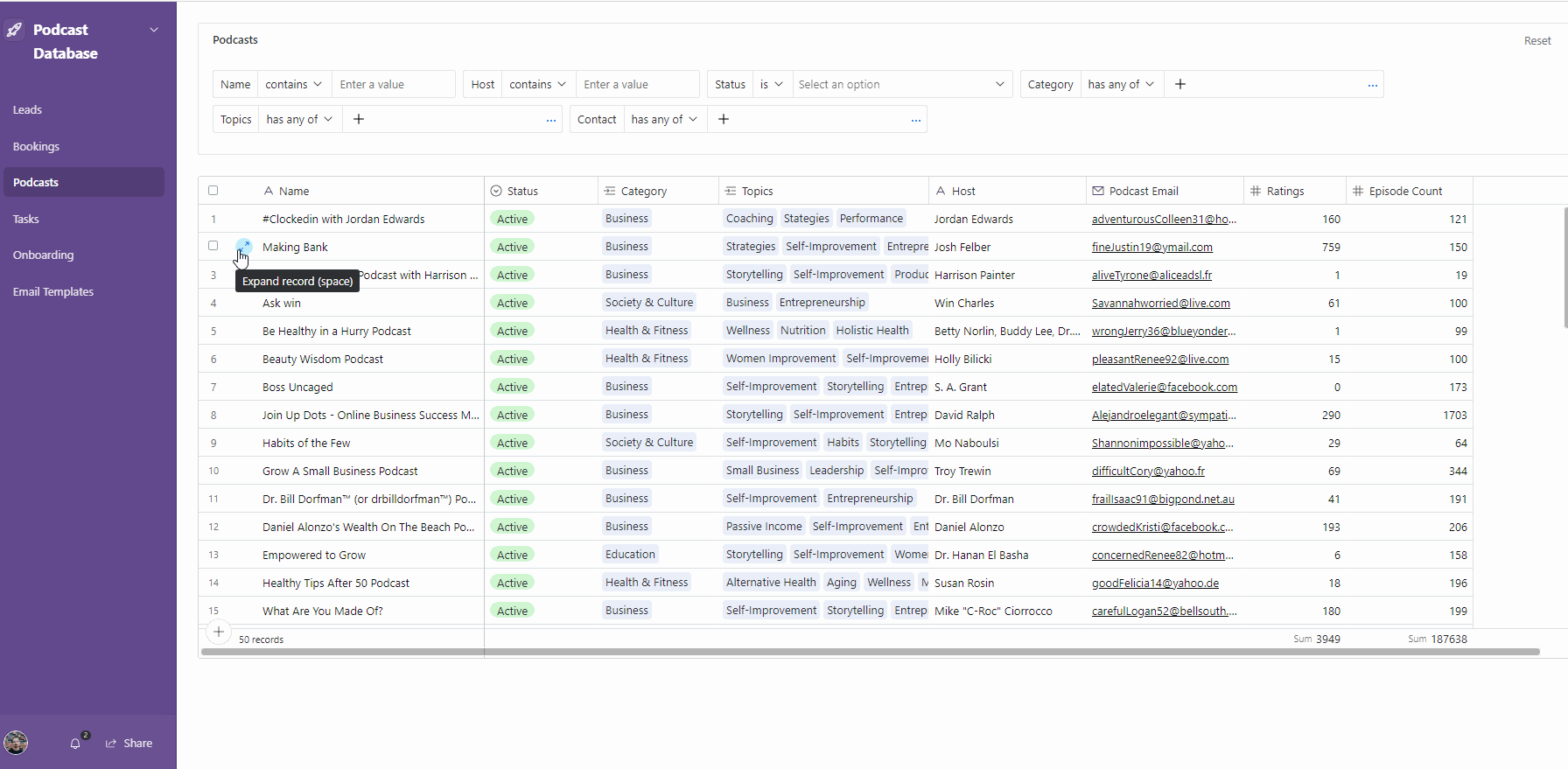Image resolution: width=1568 pixels, height=769 pixels.
Task: Click the notification bell icon
Action: 75,743
